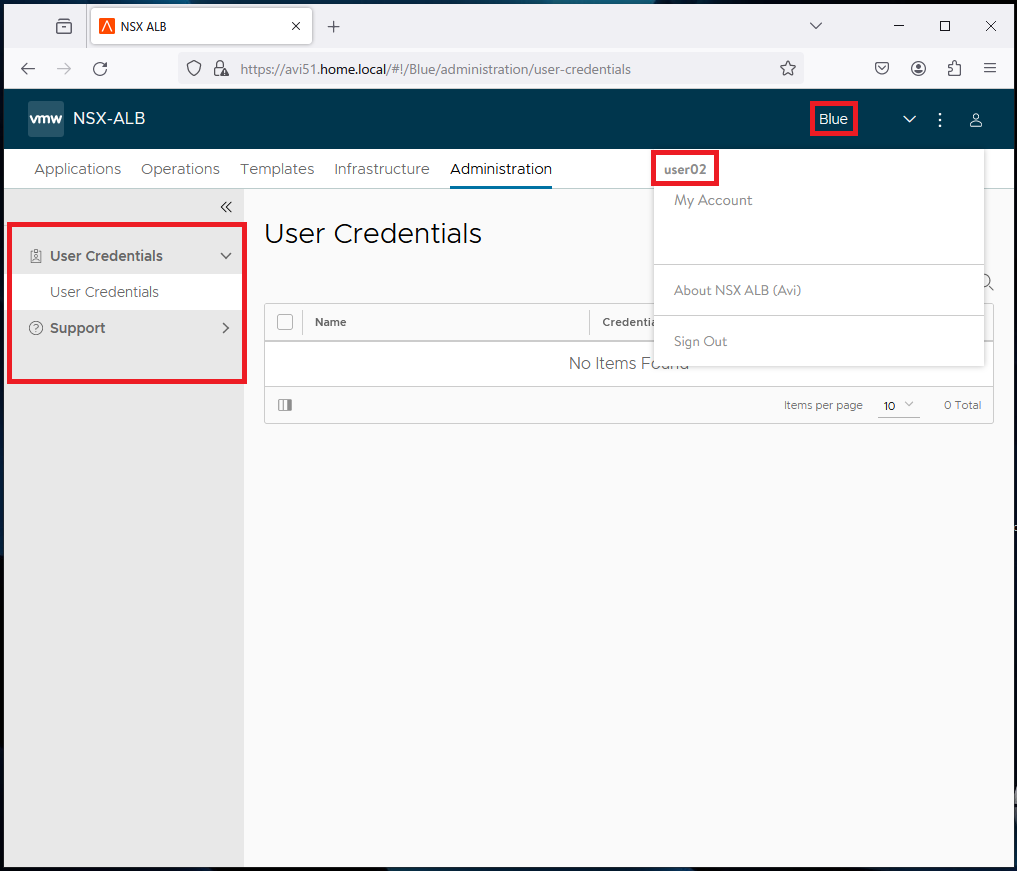This screenshot has width=1020, height=874.
Task: Open the Firefox account icon
Action: coord(918,69)
